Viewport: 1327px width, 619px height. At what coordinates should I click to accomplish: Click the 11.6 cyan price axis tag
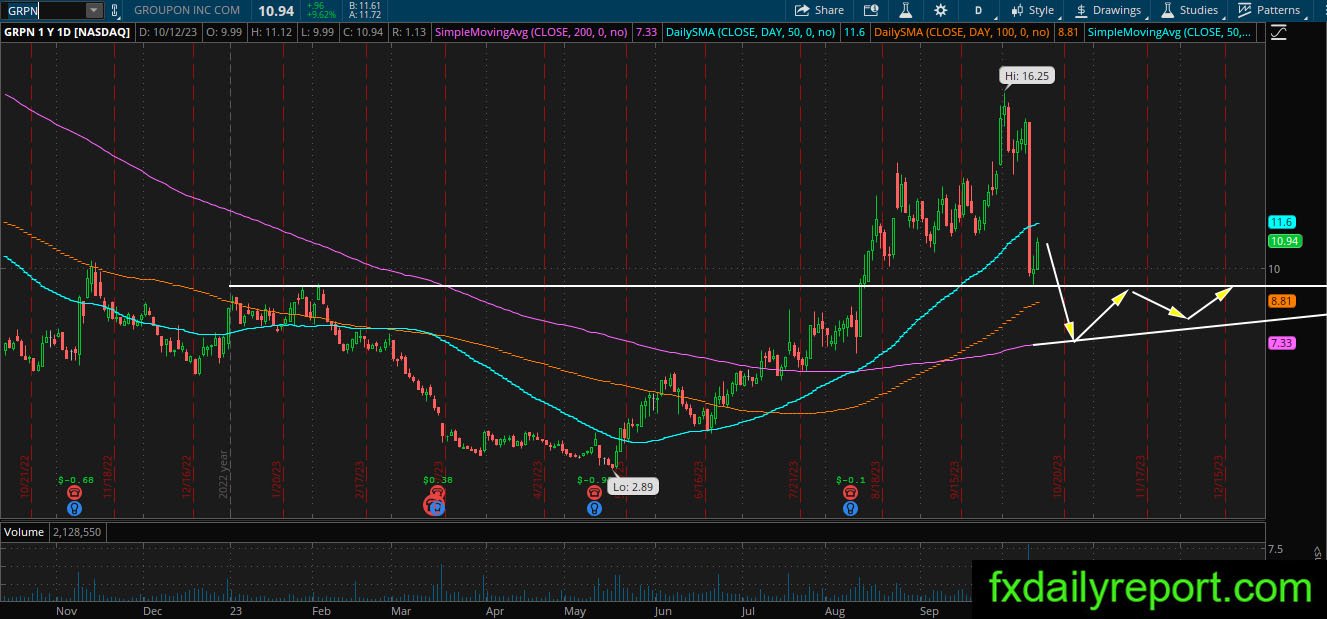point(1281,222)
